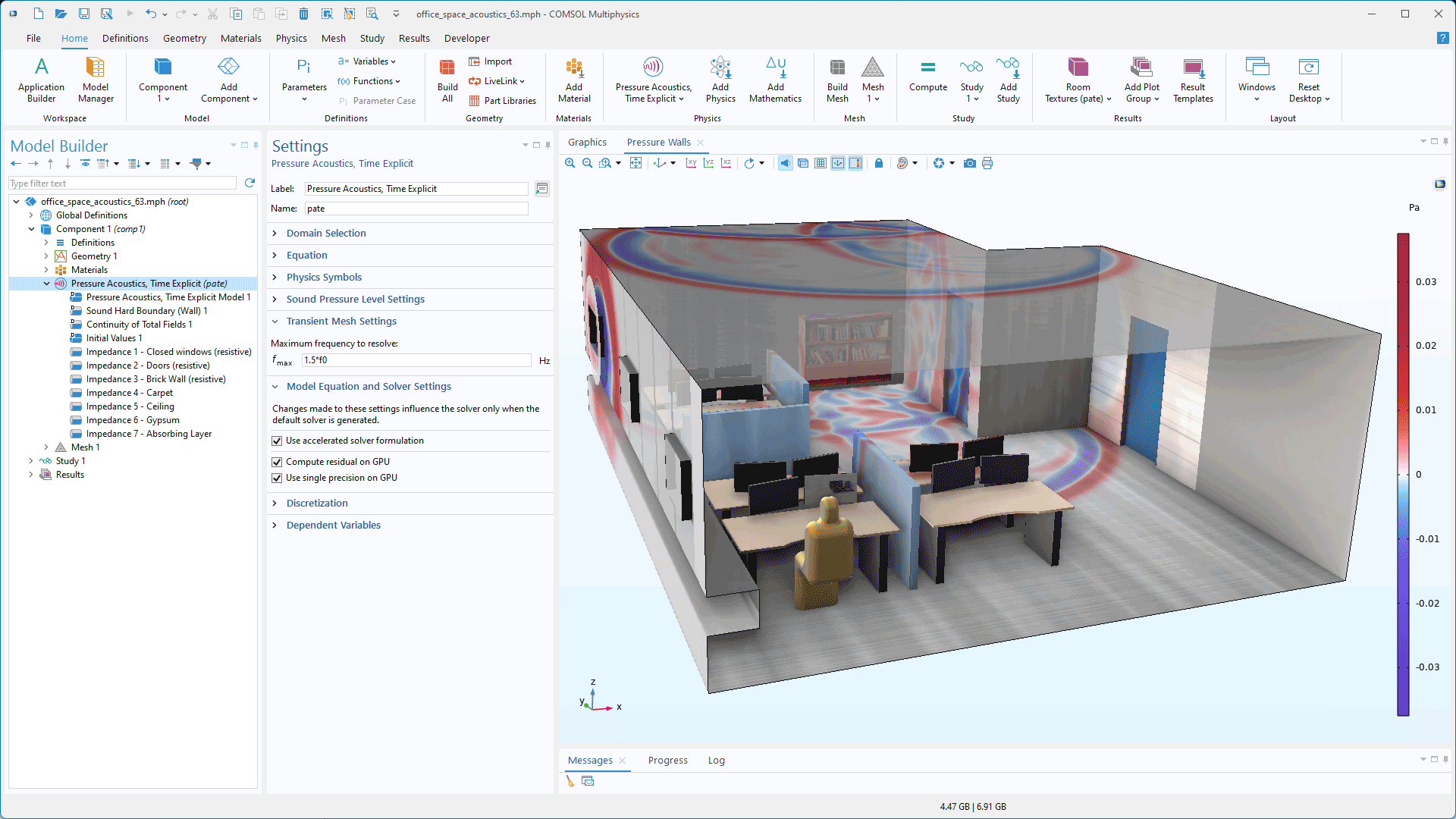Viewport: 1456px width, 819px height.
Task: Click Import in Geometry group
Action: click(x=491, y=61)
